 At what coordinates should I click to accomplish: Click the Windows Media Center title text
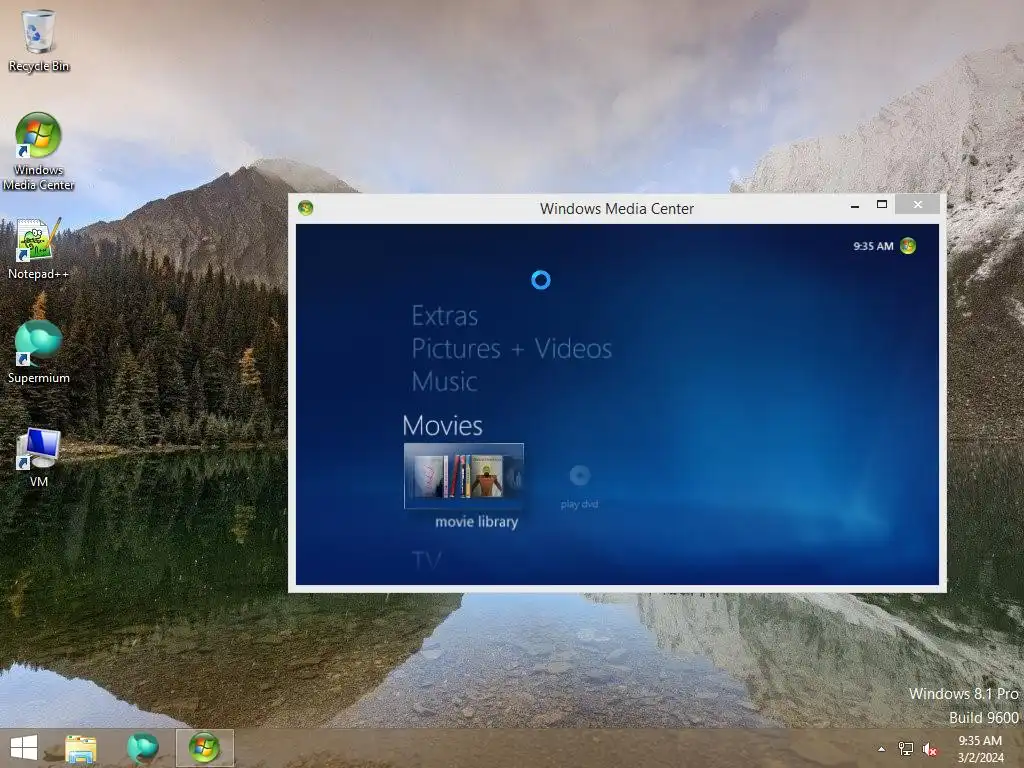[616, 208]
